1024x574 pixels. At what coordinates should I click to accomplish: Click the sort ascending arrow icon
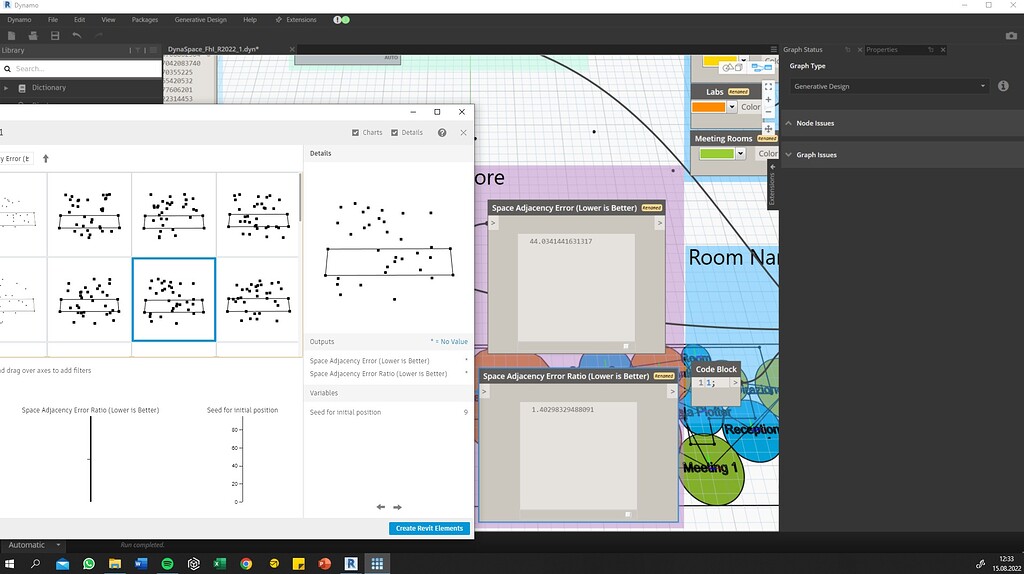[x=46, y=159]
